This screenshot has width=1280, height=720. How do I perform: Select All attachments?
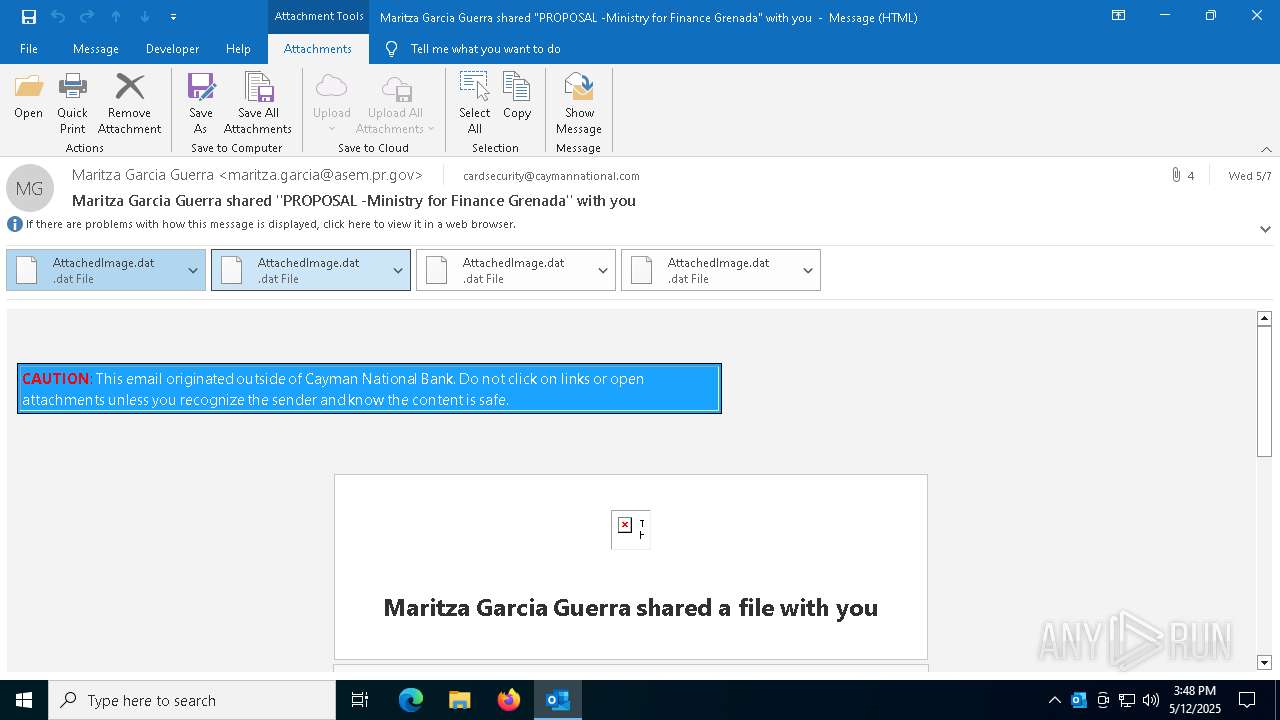point(474,103)
